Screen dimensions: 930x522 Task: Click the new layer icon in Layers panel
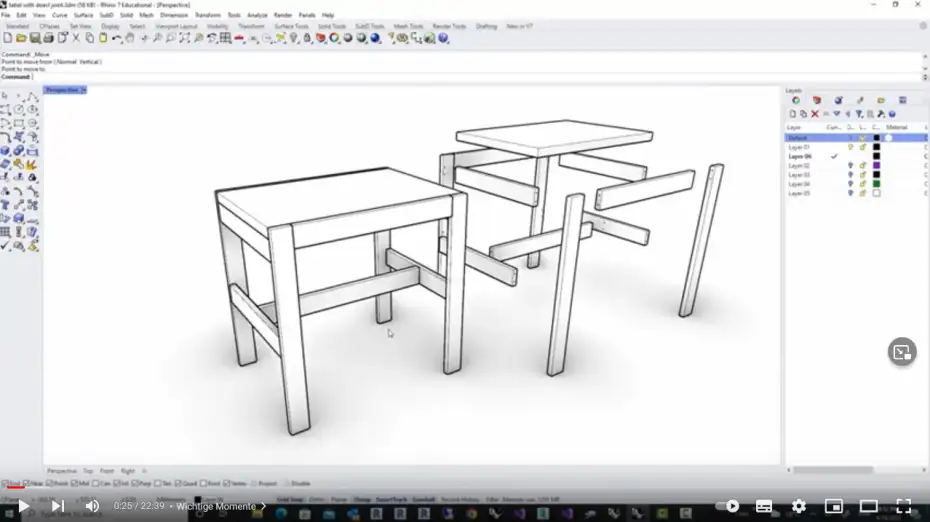click(792, 114)
